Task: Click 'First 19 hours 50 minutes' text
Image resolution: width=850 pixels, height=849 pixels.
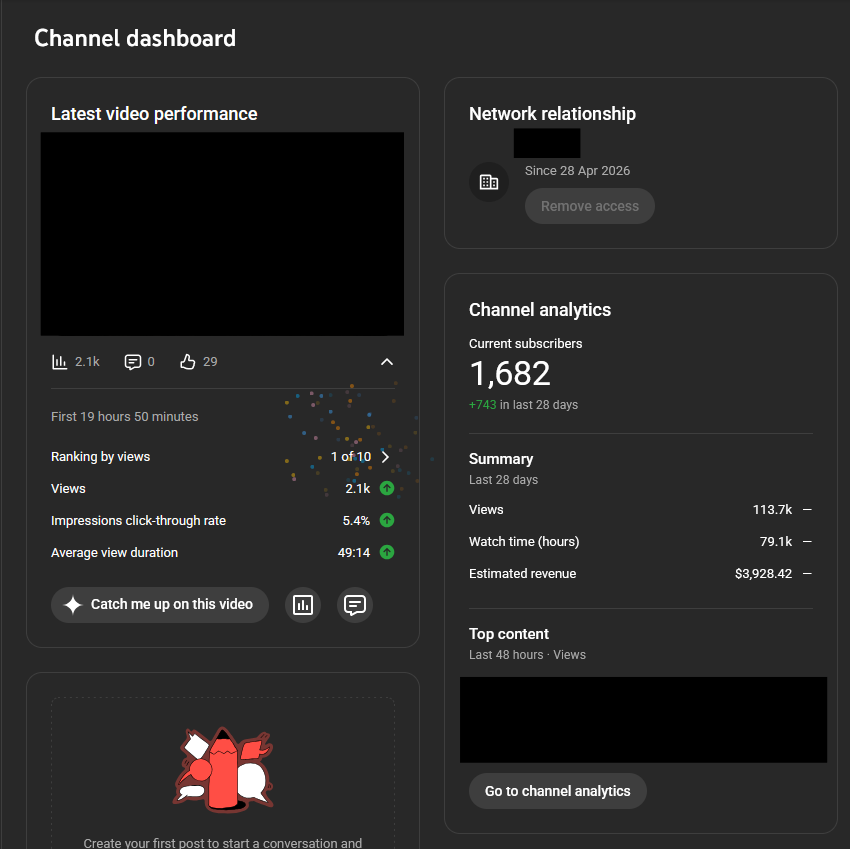Action: click(125, 416)
